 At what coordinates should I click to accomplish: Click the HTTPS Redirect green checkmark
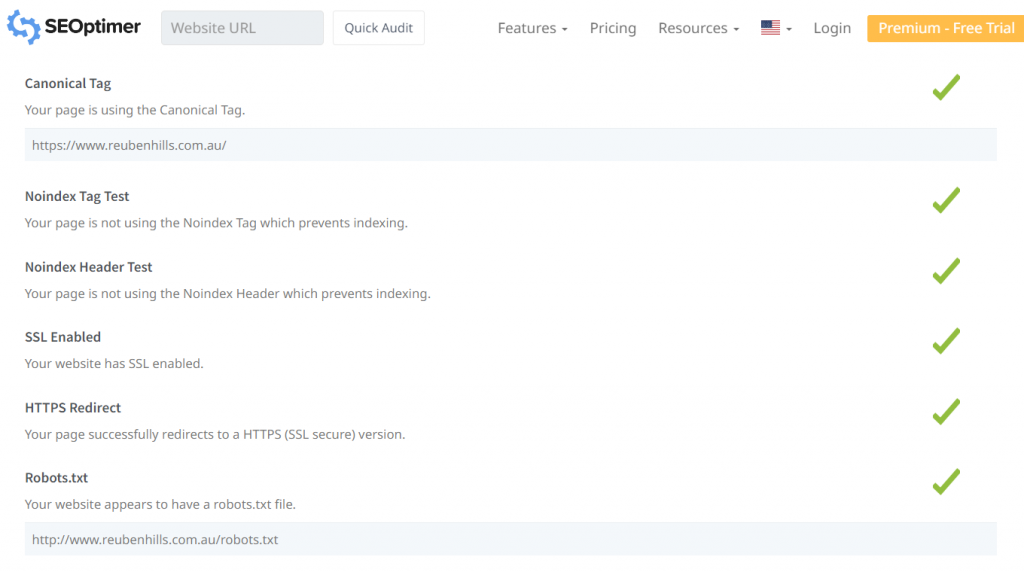pyautogui.click(x=946, y=411)
